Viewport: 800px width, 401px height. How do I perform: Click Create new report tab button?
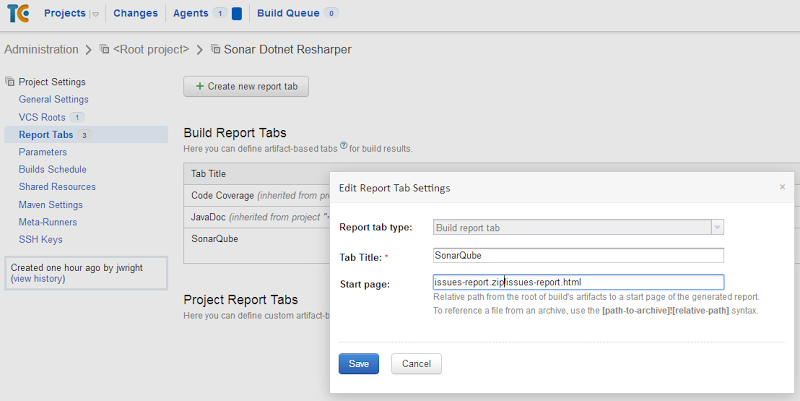pyautogui.click(x=246, y=86)
